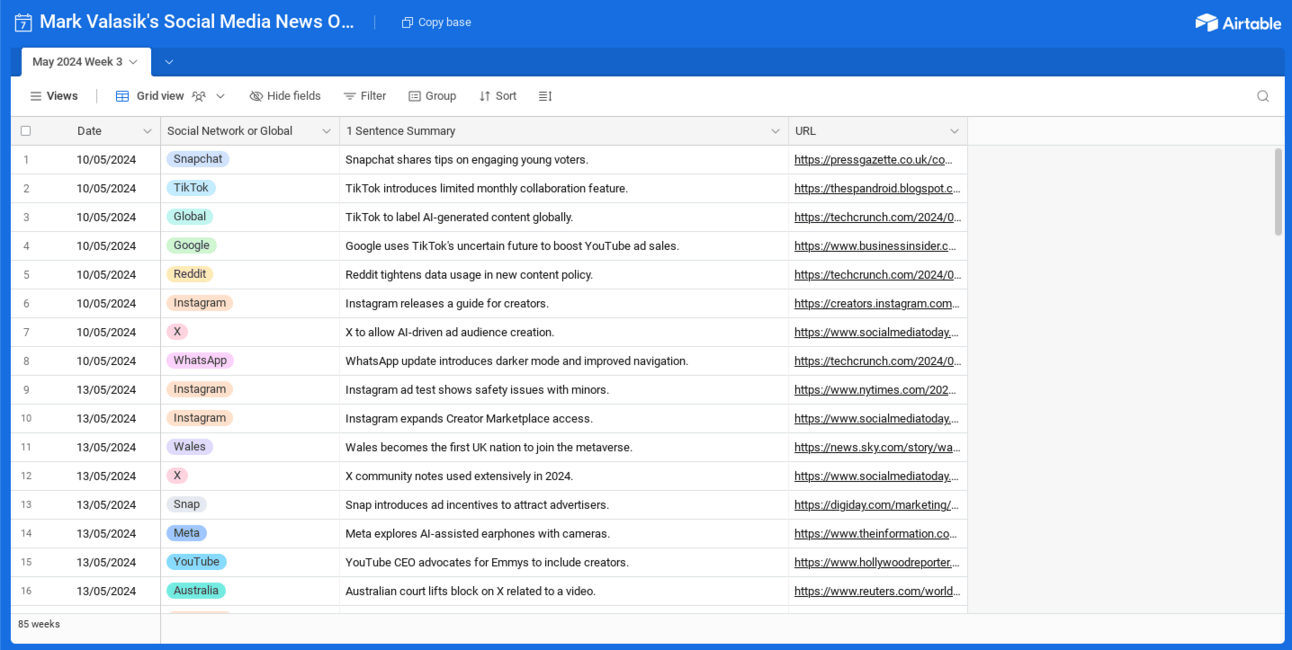Open Date column header dropdown

147,131
